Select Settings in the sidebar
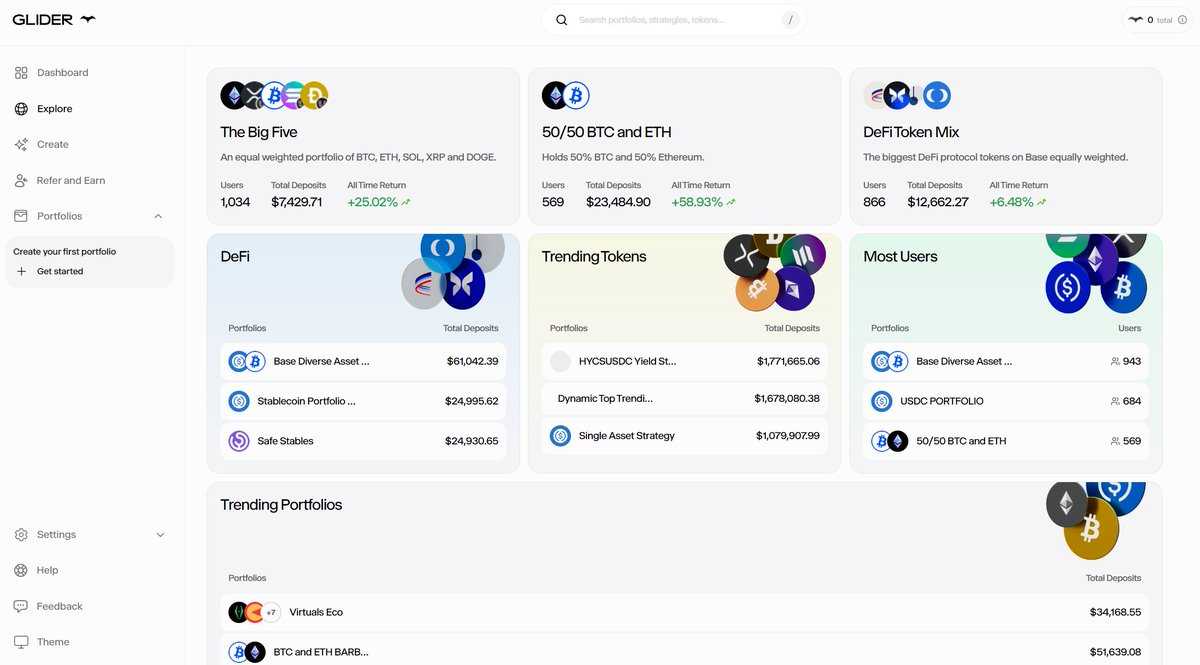 (56, 535)
